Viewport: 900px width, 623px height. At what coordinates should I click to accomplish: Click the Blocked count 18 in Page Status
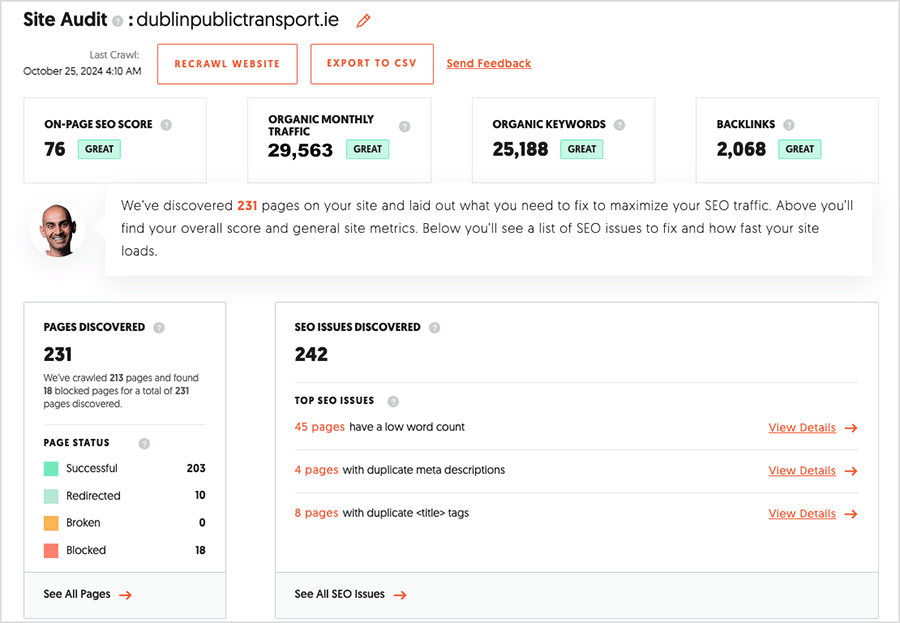click(200, 551)
